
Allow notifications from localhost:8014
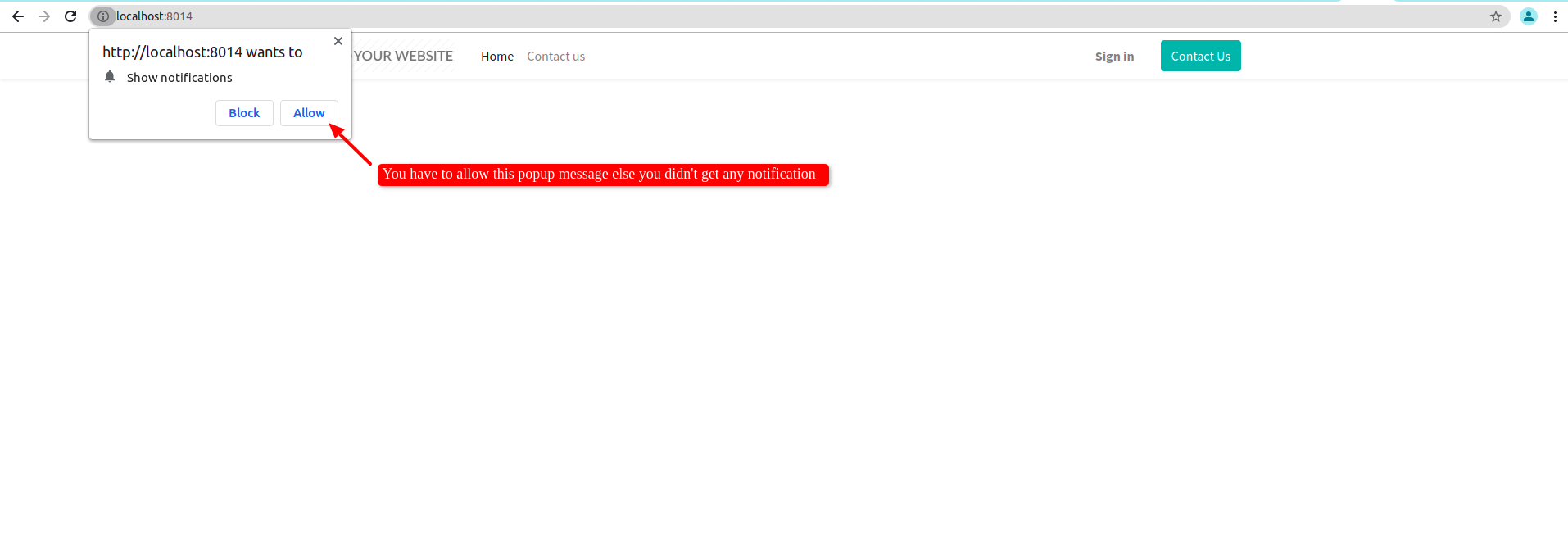pos(309,113)
